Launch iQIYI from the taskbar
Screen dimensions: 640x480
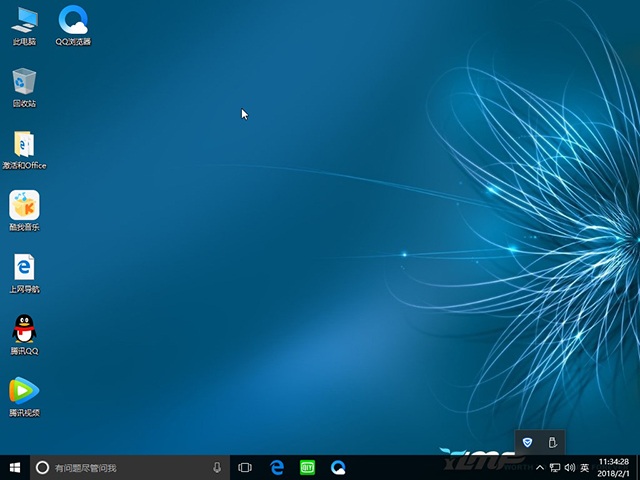pos(307,467)
